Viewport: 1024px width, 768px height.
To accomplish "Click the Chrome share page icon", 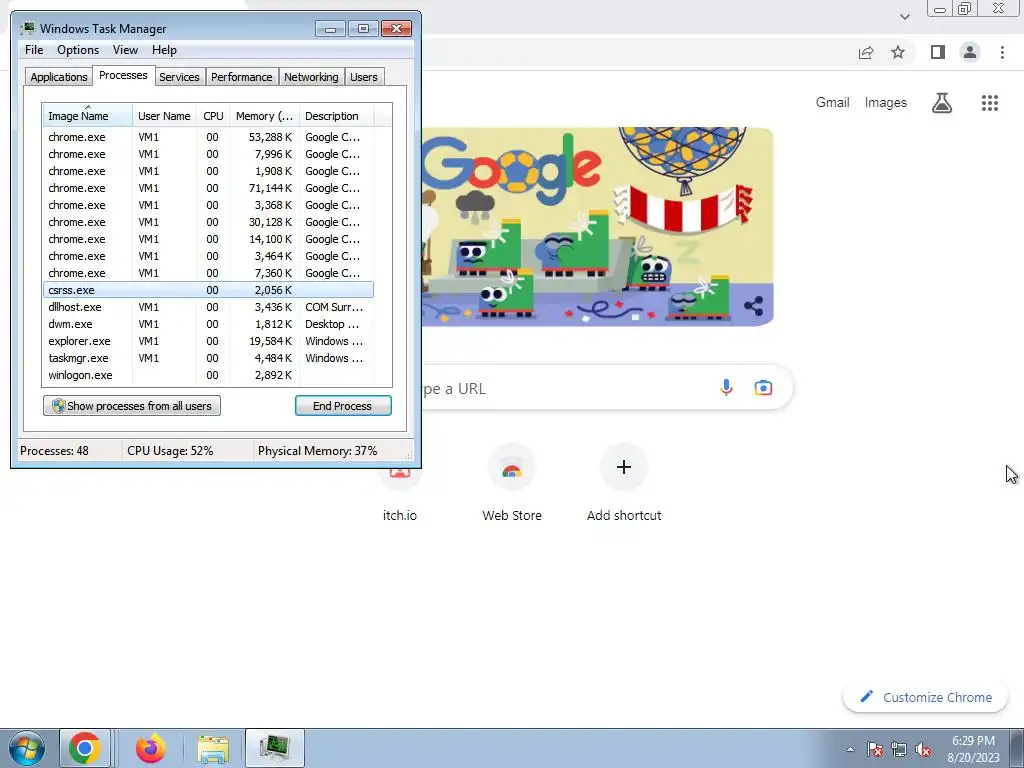I will pyautogui.click(x=866, y=52).
